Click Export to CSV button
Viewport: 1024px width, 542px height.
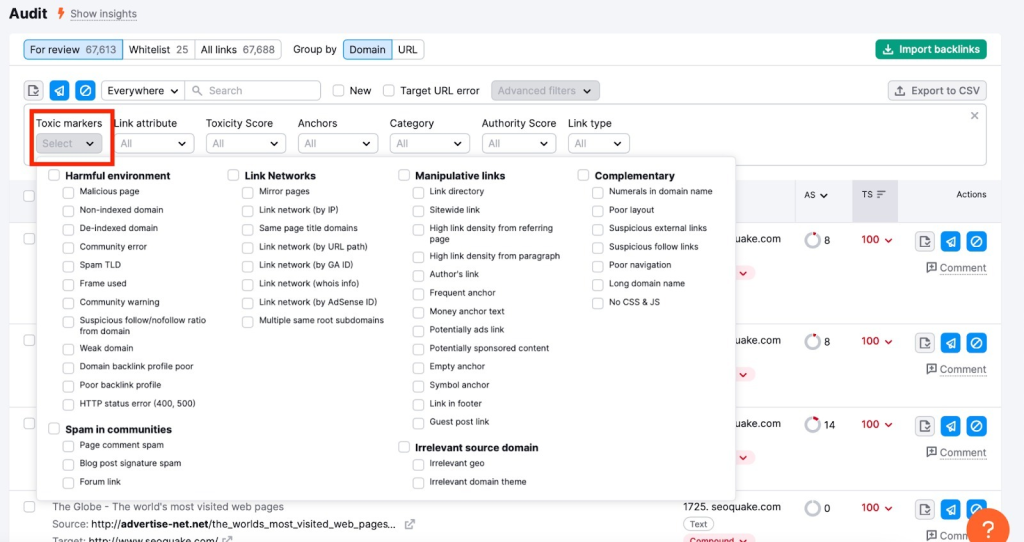(937, 91)
